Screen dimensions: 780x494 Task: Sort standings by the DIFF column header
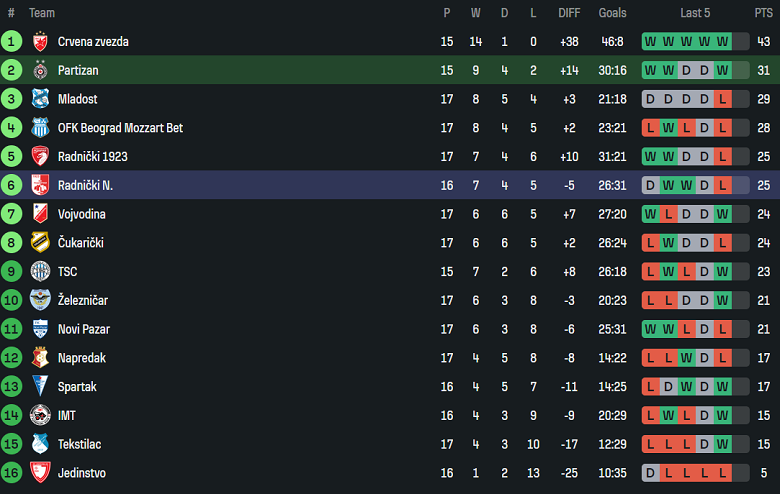[569, 13]
